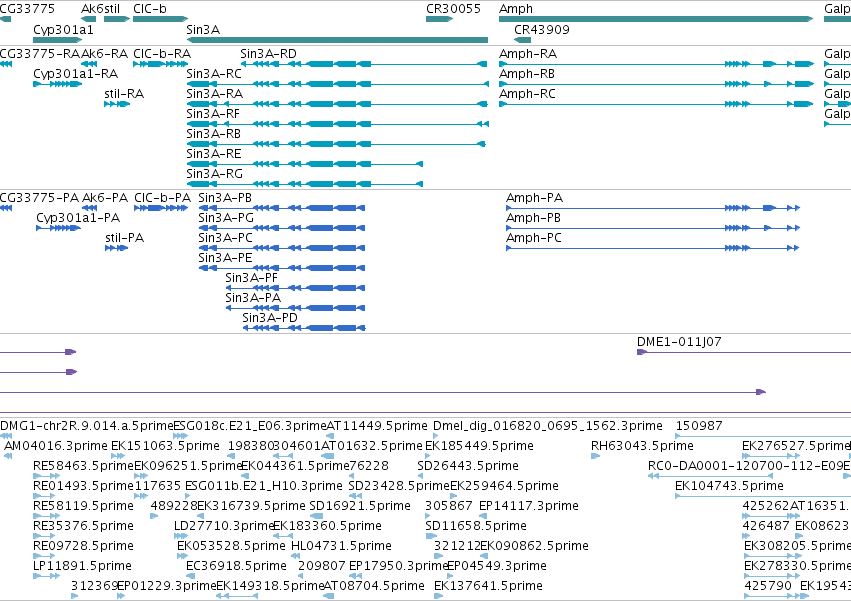
Task: Select EST EK185449.5prime
Action: coord(429,456)
